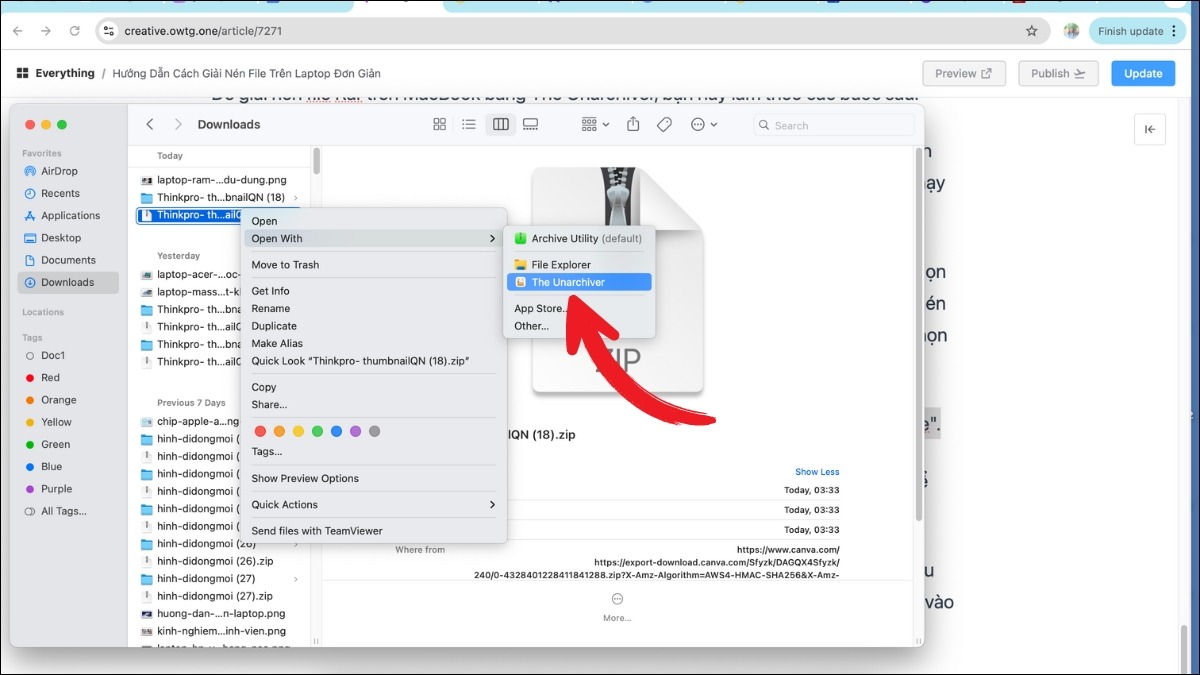Go back in Finder using the back arrow
The height and width of the screenshot is (675, 1200).
pyautogui.click(x=150, y=125)
